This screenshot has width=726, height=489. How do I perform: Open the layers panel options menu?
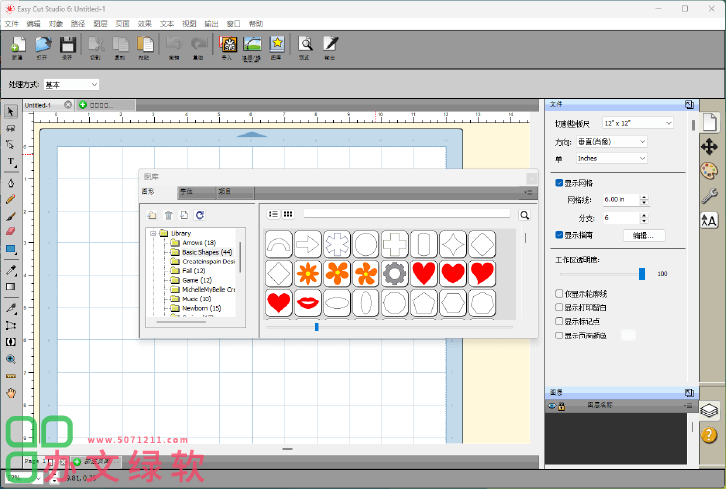click(689, 406)
